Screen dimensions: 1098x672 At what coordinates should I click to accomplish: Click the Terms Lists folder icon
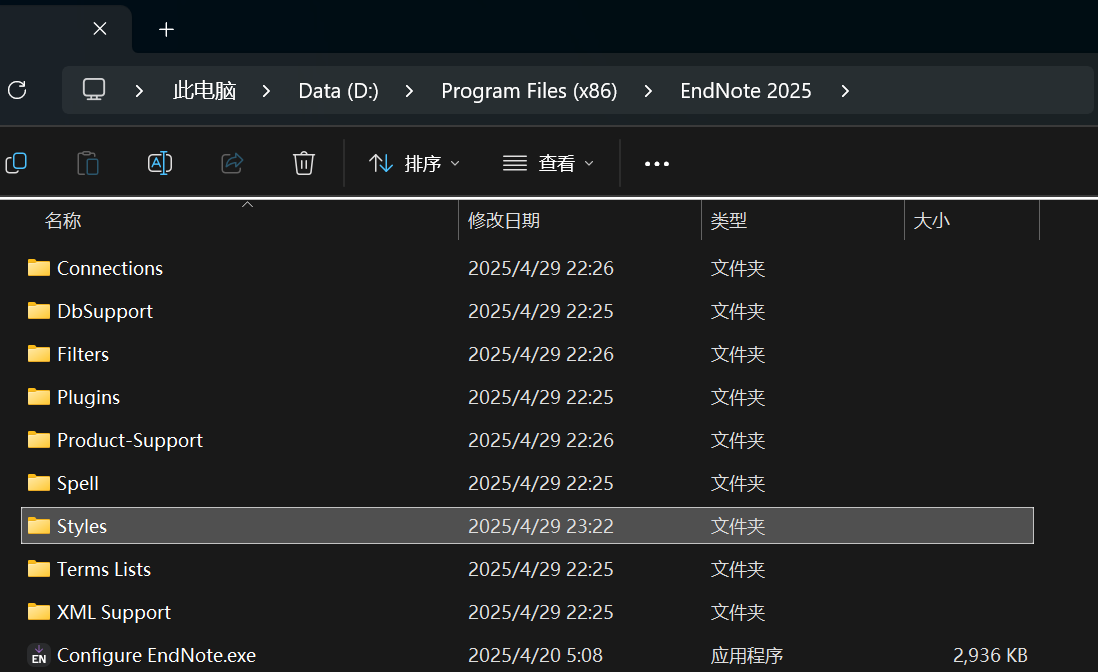coord(39,569)
